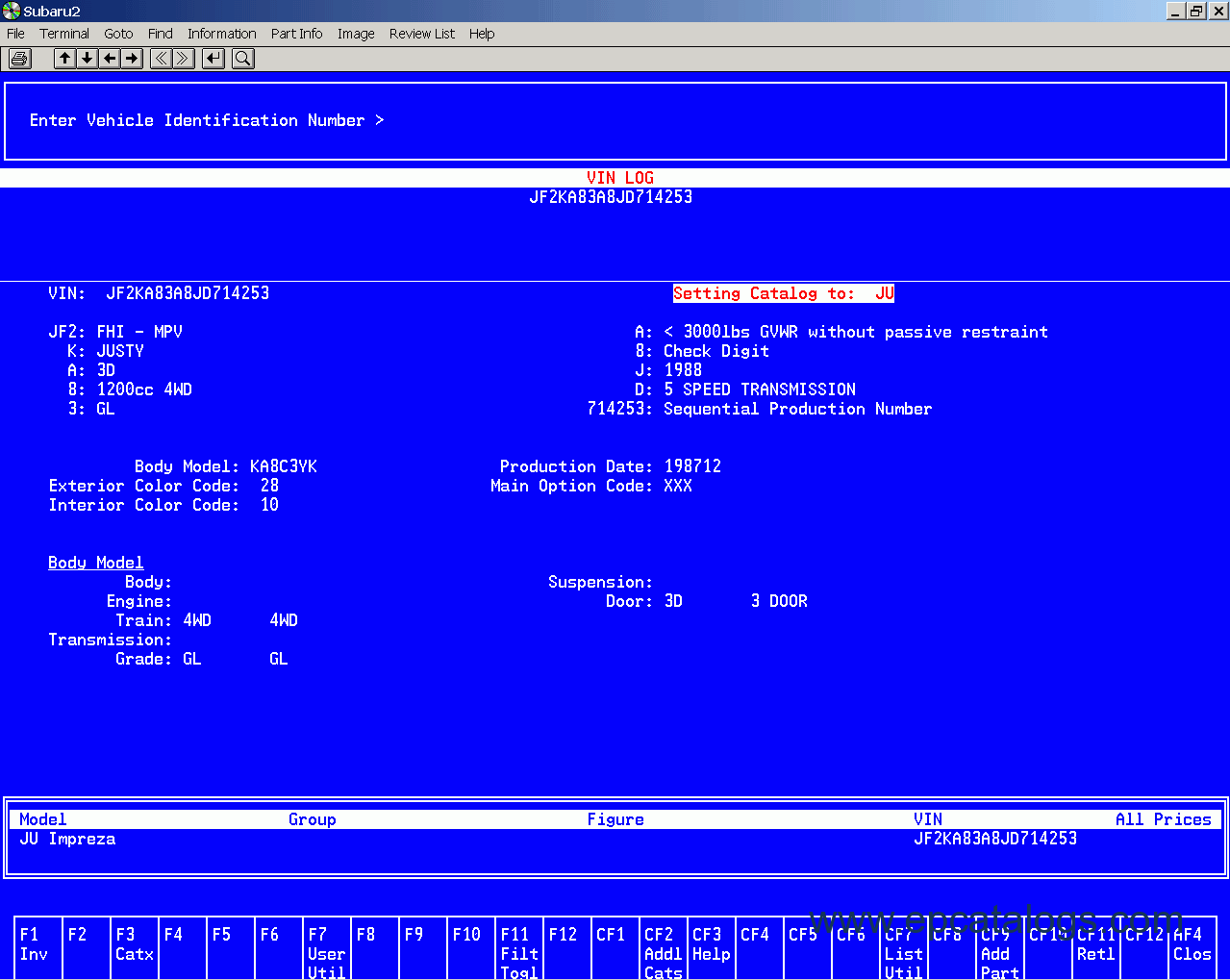Click the VIN column header
The height and width of the screenshot is (980, 1230).
(x=928, y=819)
